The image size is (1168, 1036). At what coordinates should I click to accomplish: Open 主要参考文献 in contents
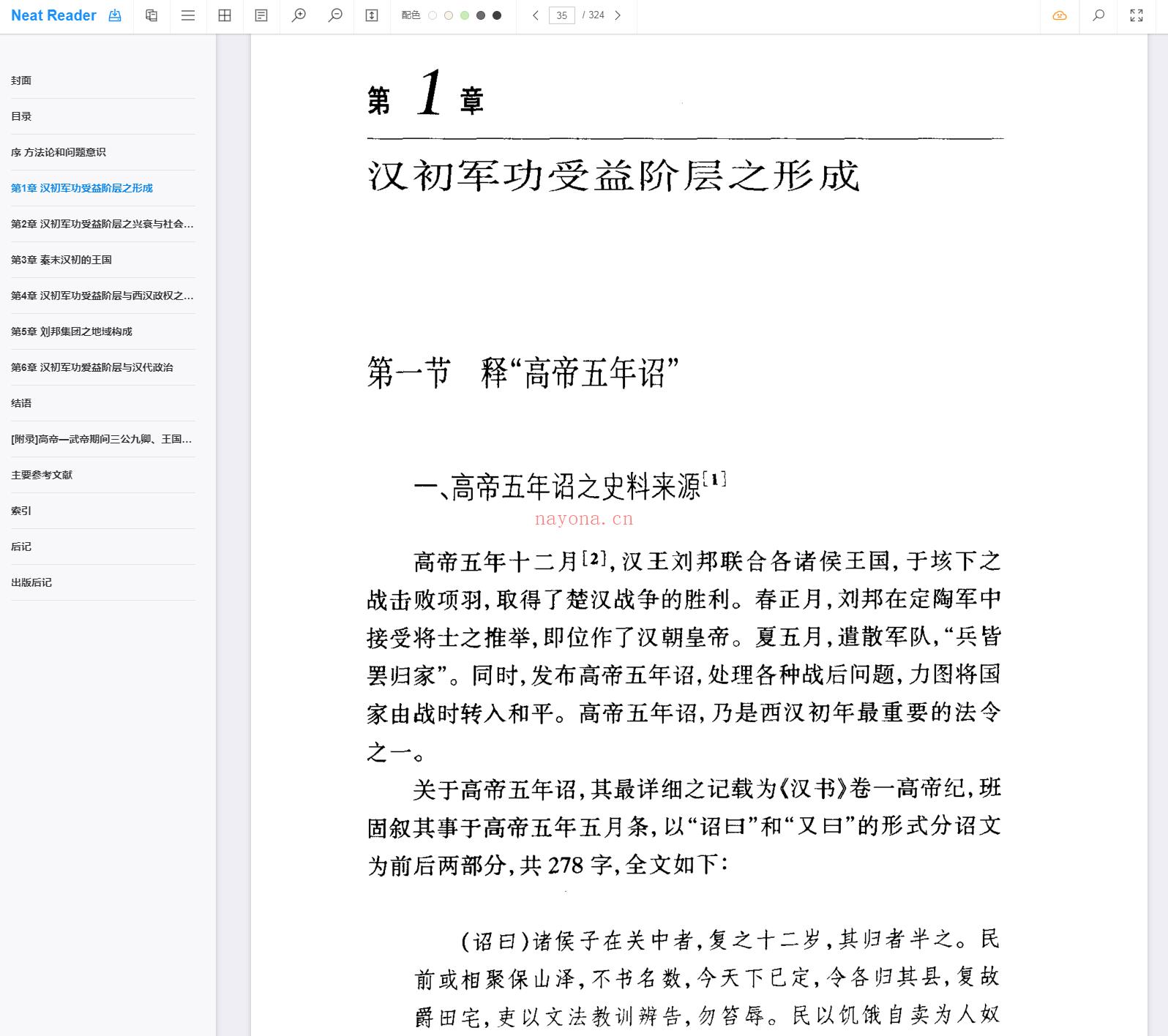click(42, 475)
